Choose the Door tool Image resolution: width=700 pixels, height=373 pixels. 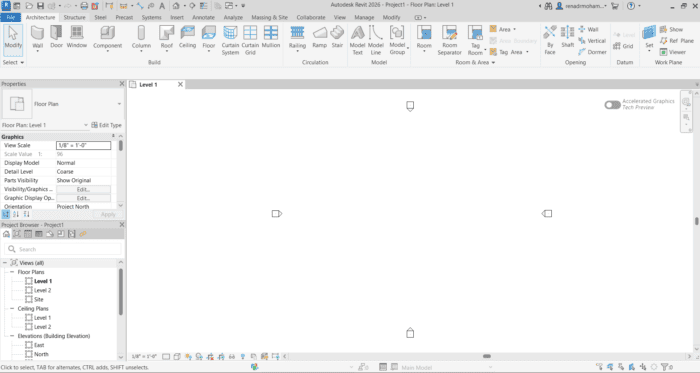(x=56, y=37)
